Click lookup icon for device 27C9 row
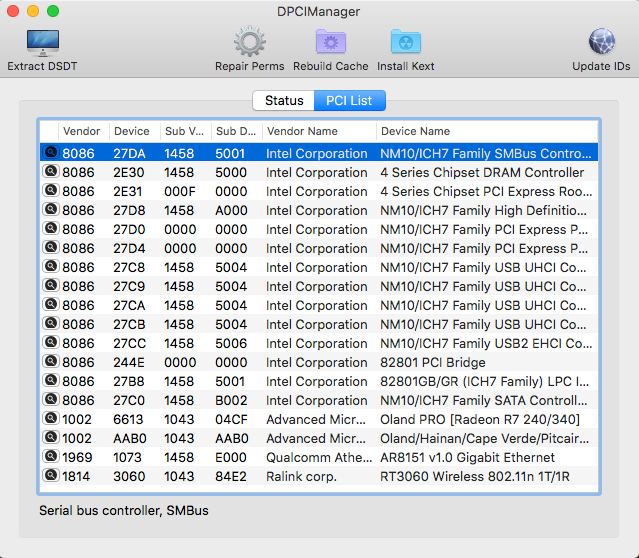 coord(51,285)
